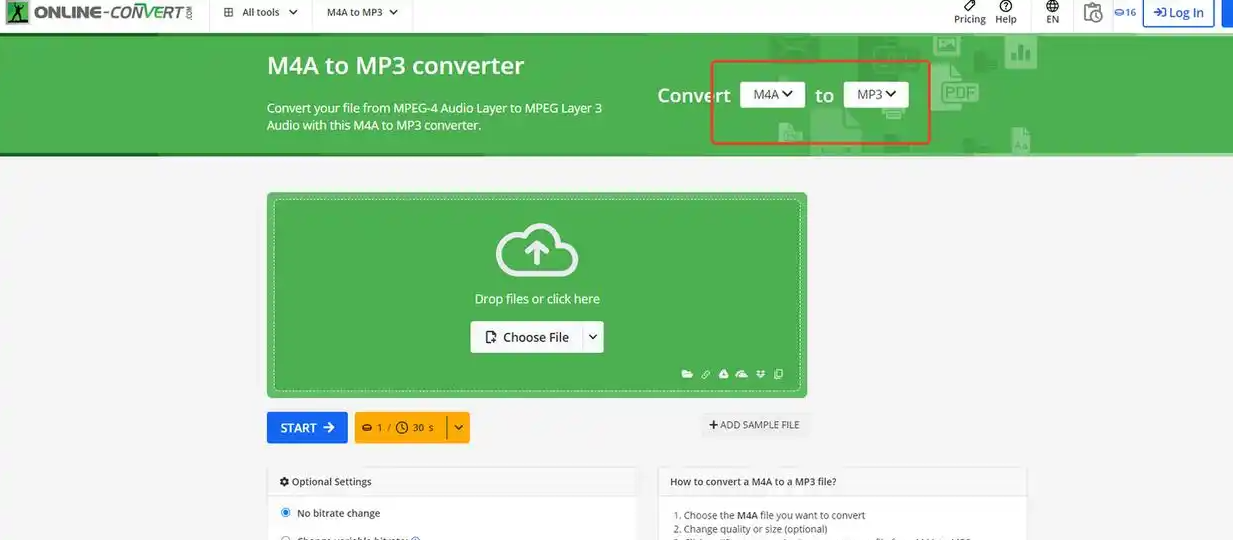Image resolution: width=1233 pixels, height=540 pixels.
Task: Click the cloud upload icon
Action: tap(537, 250)
